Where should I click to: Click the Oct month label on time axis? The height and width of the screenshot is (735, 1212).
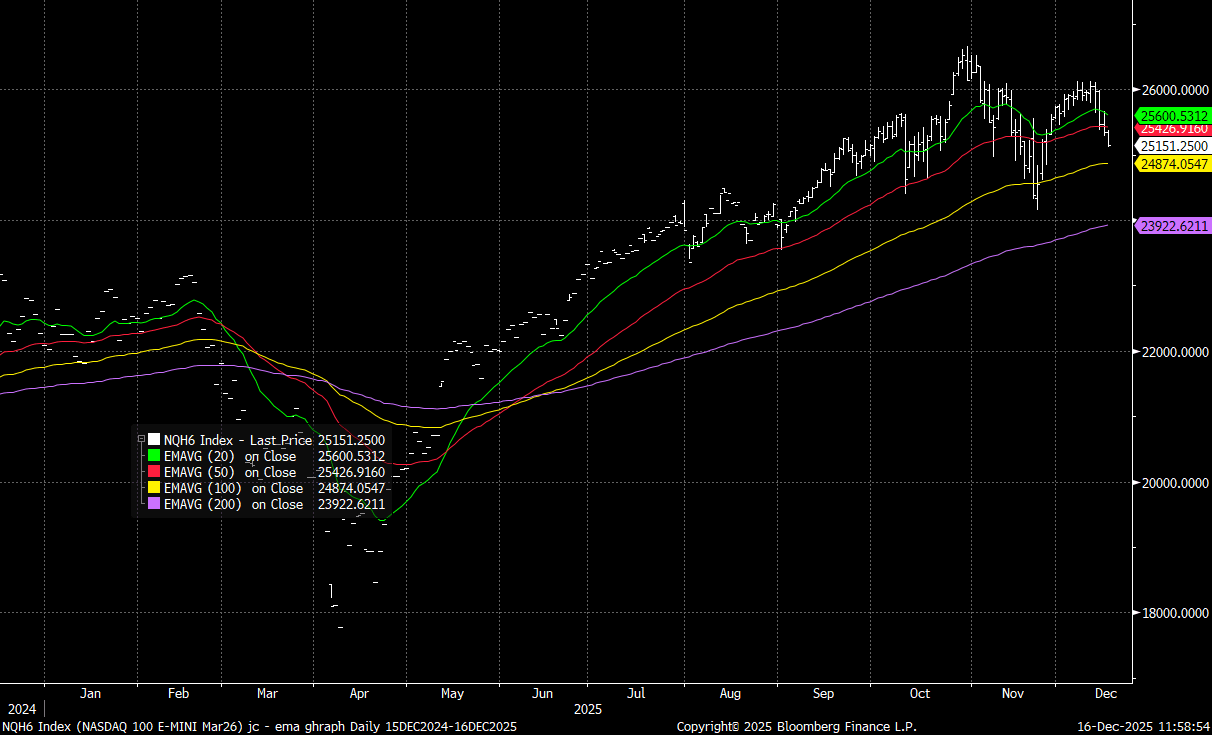919,693
